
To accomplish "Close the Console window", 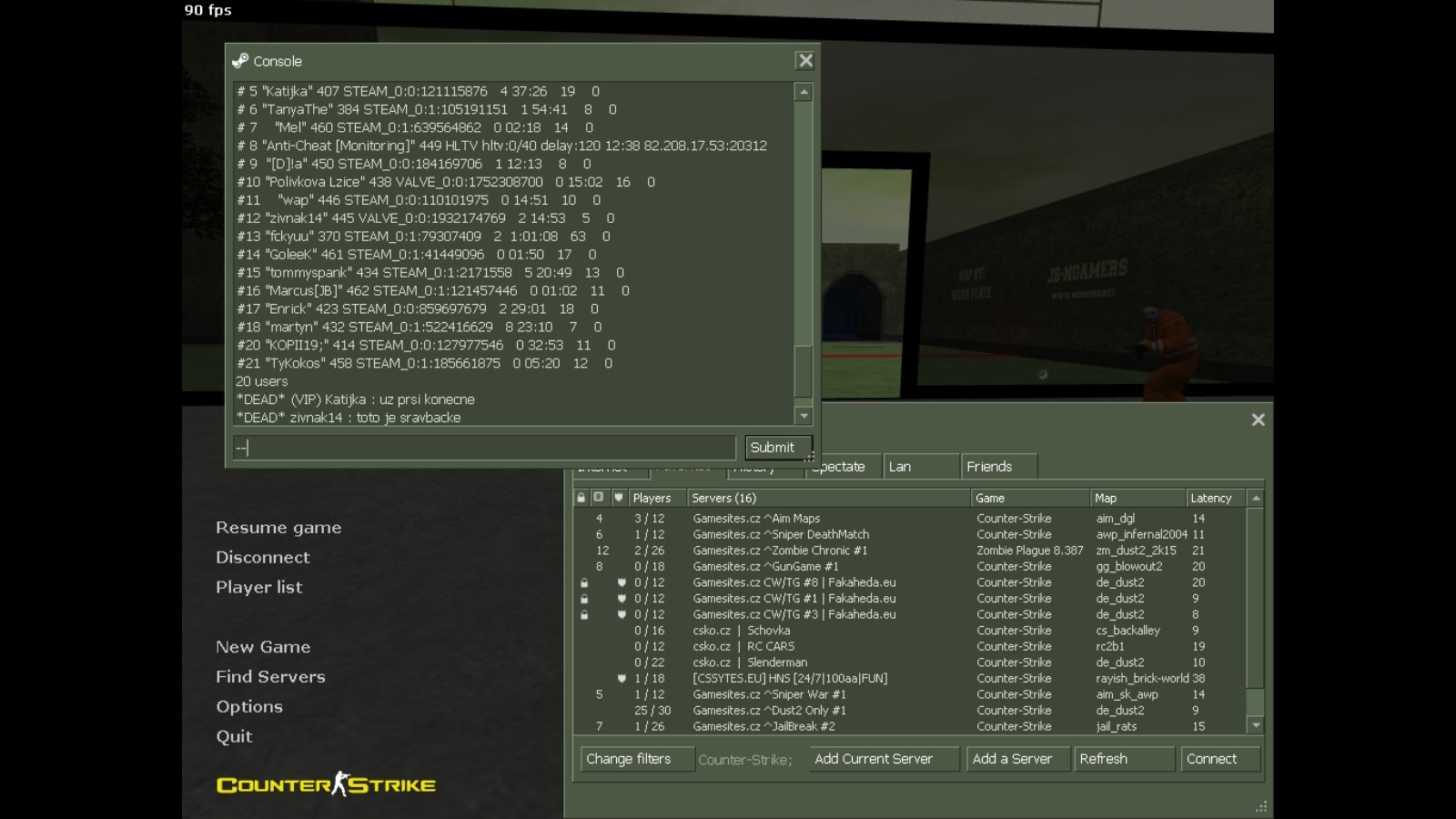I will 805,61.
